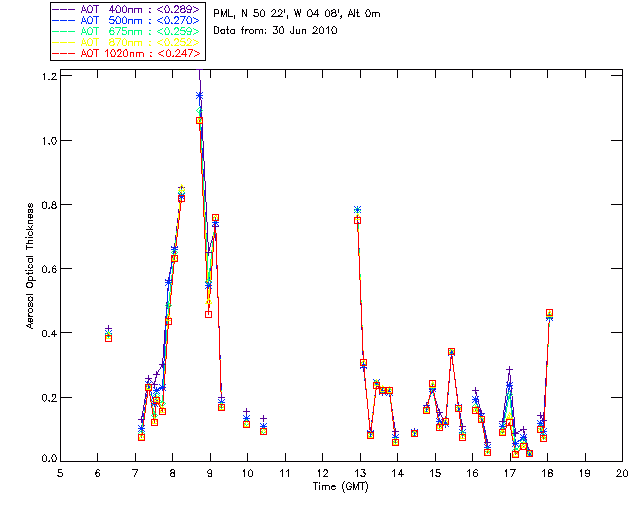Click x-axis tick label 15
Screen dimensions: 640x512
point(435,473)
